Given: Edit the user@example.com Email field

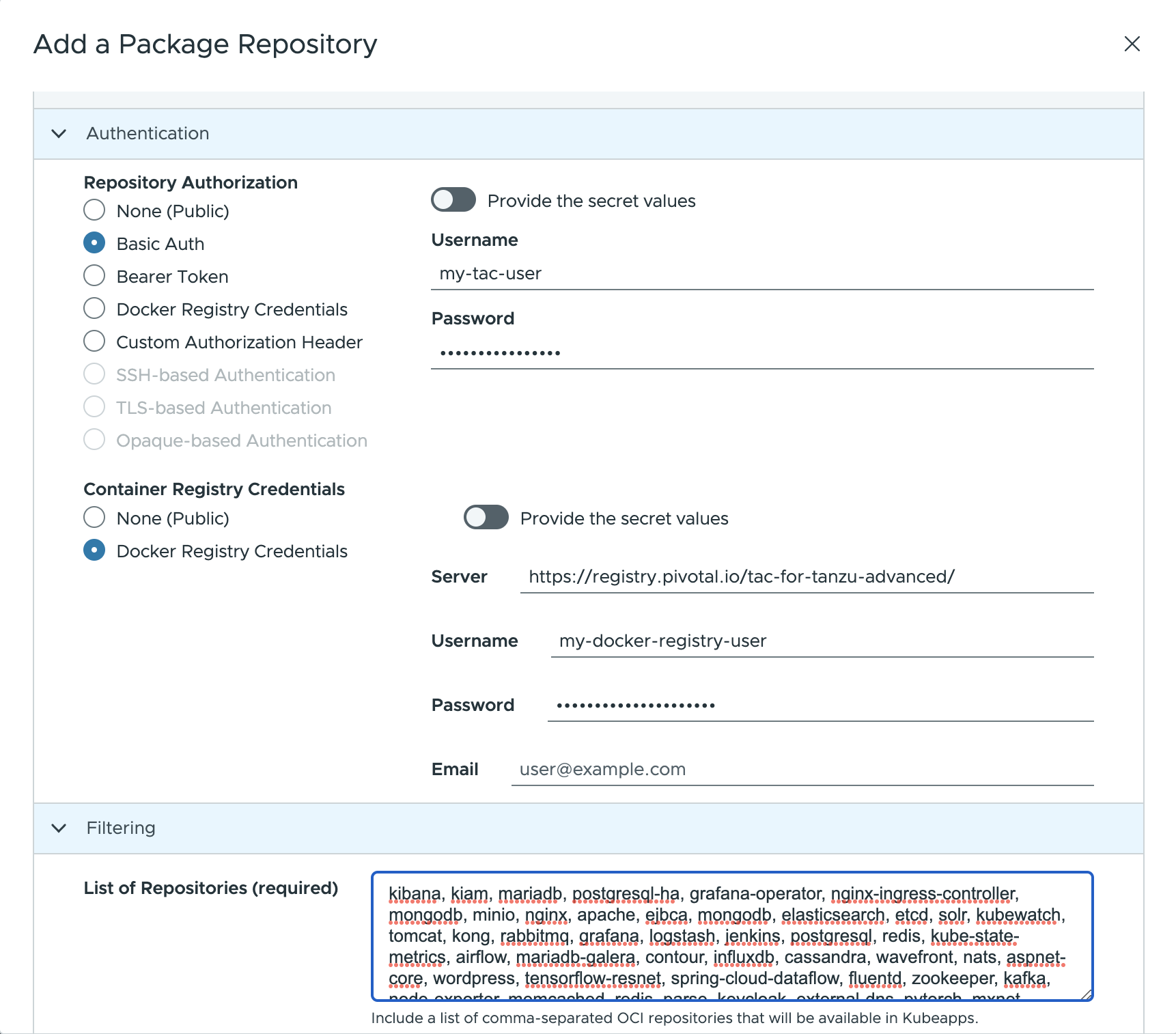Looking at the screenshot, I should (x=799, y=768).
